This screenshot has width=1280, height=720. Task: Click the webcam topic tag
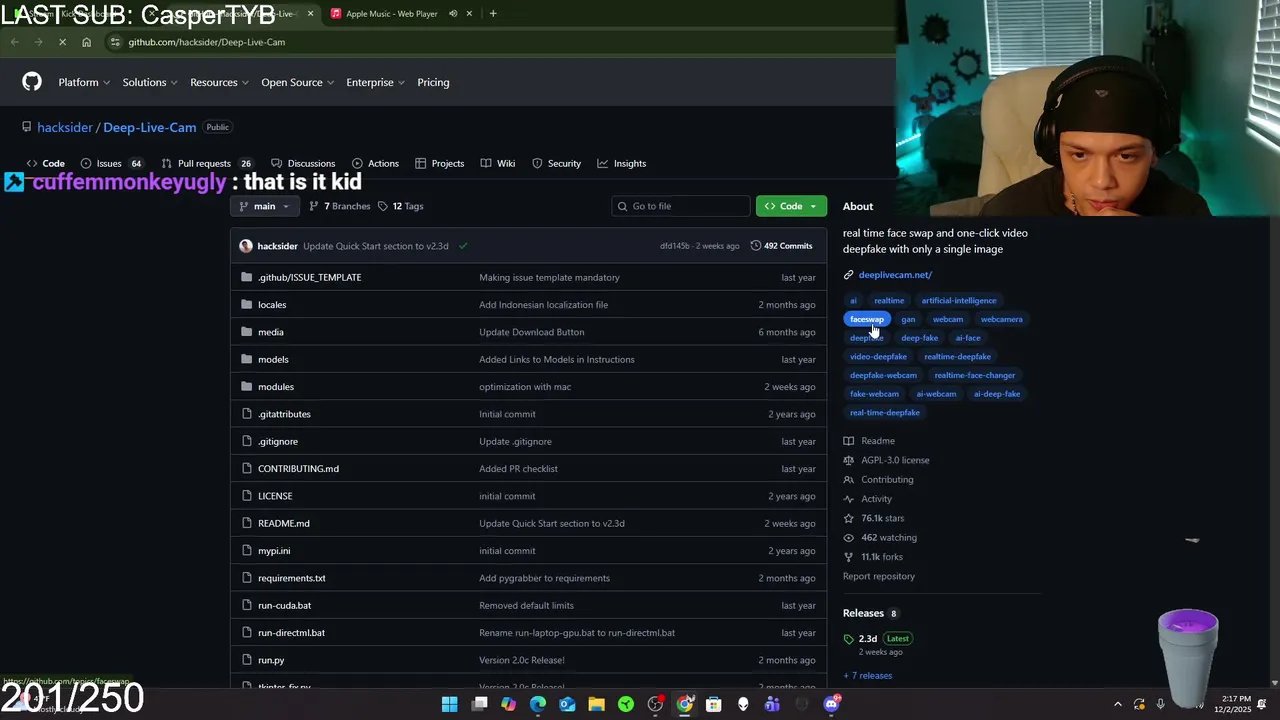pos(948,319)
